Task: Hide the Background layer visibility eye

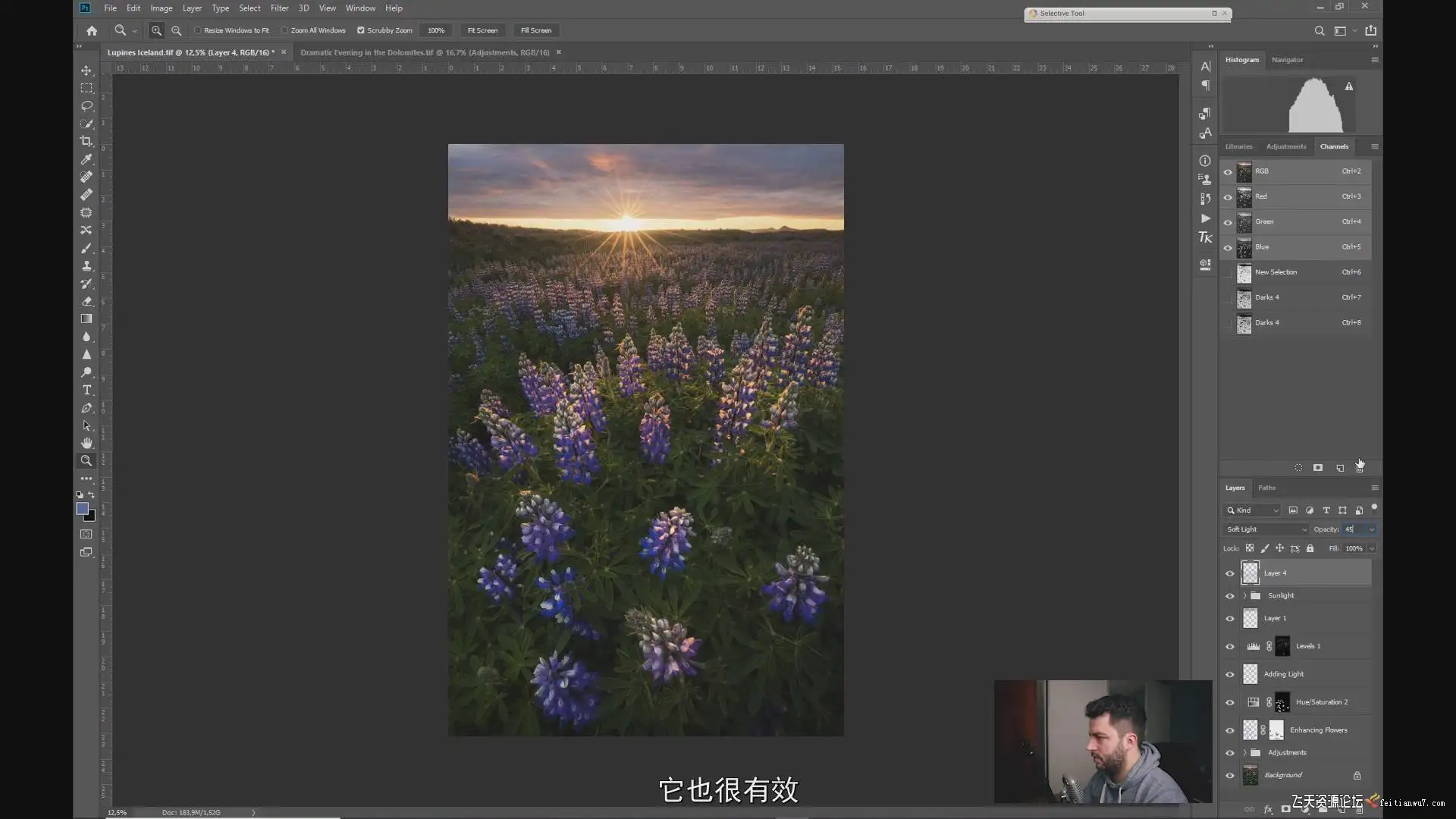Action: (1230, 775)
